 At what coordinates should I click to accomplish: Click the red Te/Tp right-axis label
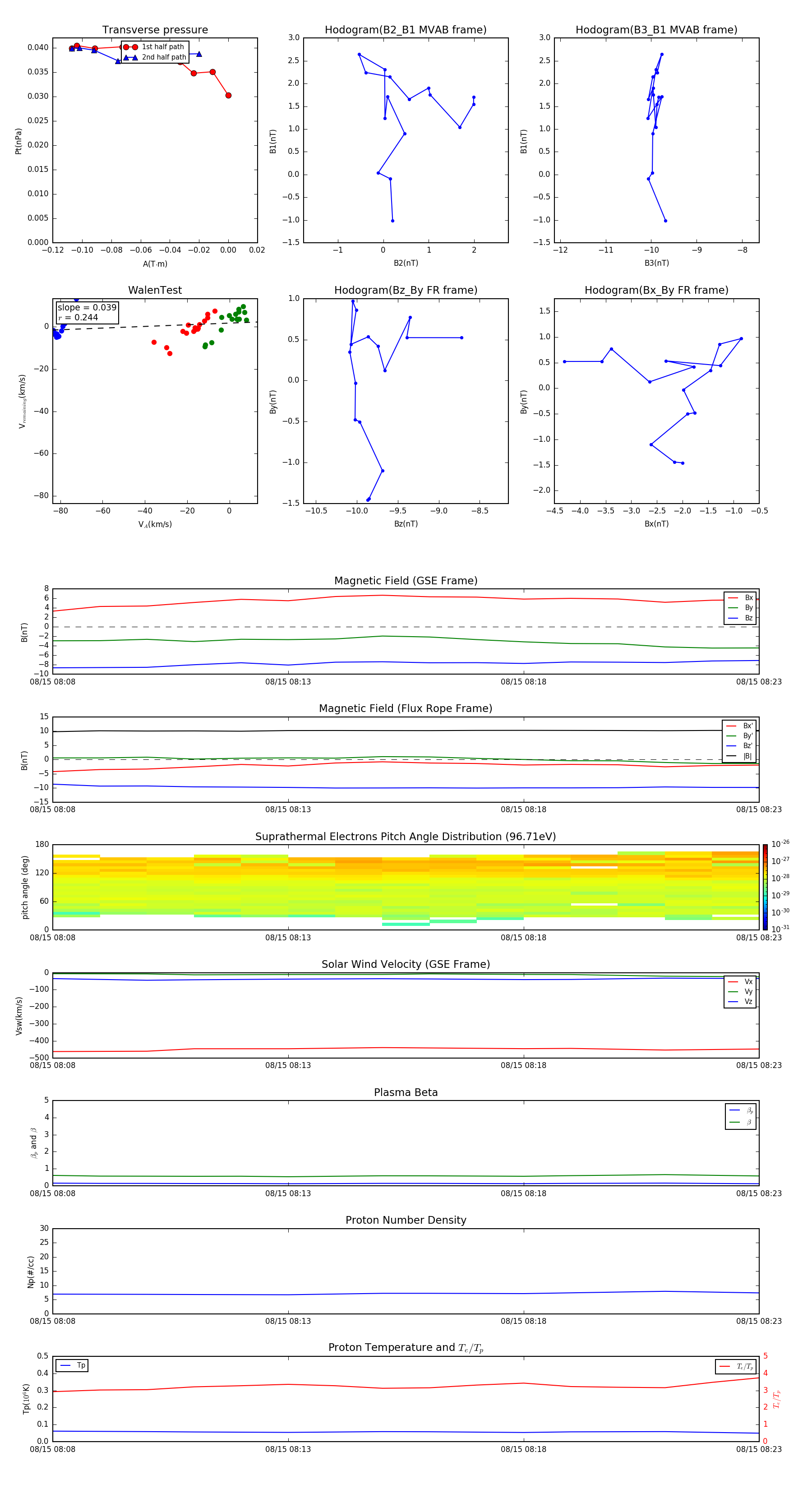point(777,1399)
